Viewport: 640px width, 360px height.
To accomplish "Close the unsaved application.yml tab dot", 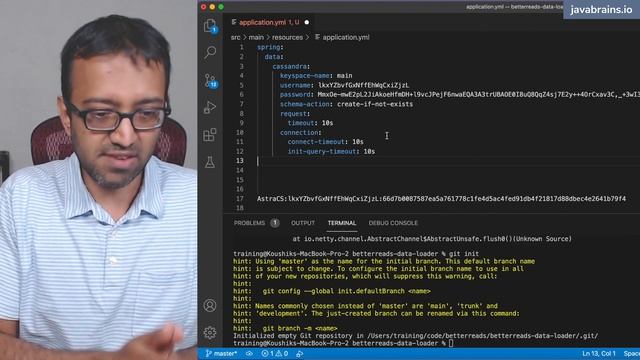I will (307, 22).
